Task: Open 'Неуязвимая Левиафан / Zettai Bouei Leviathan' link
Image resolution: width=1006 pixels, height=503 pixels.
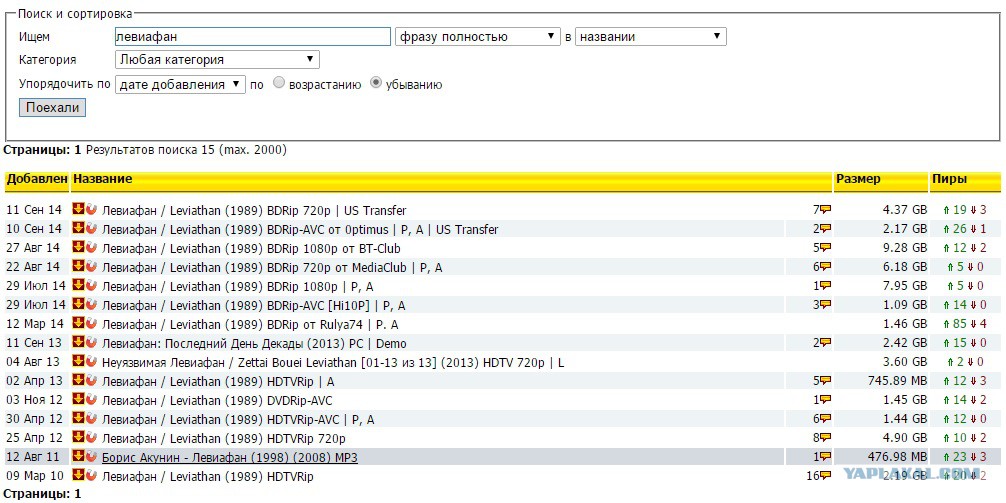Action: (x=333, y=363)
